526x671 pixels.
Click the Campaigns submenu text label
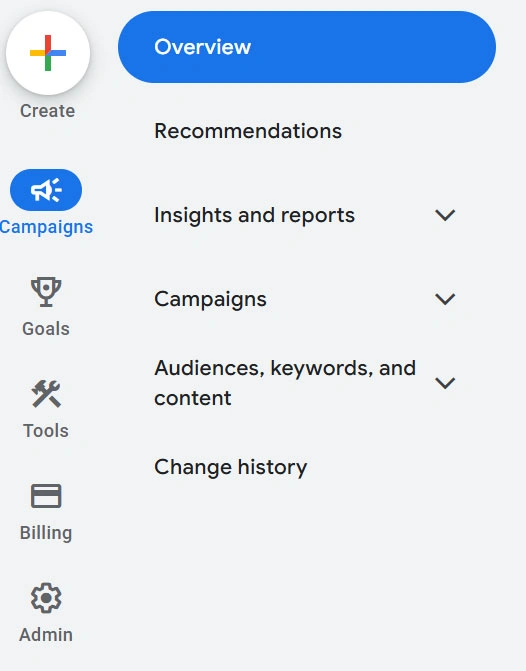210,299
